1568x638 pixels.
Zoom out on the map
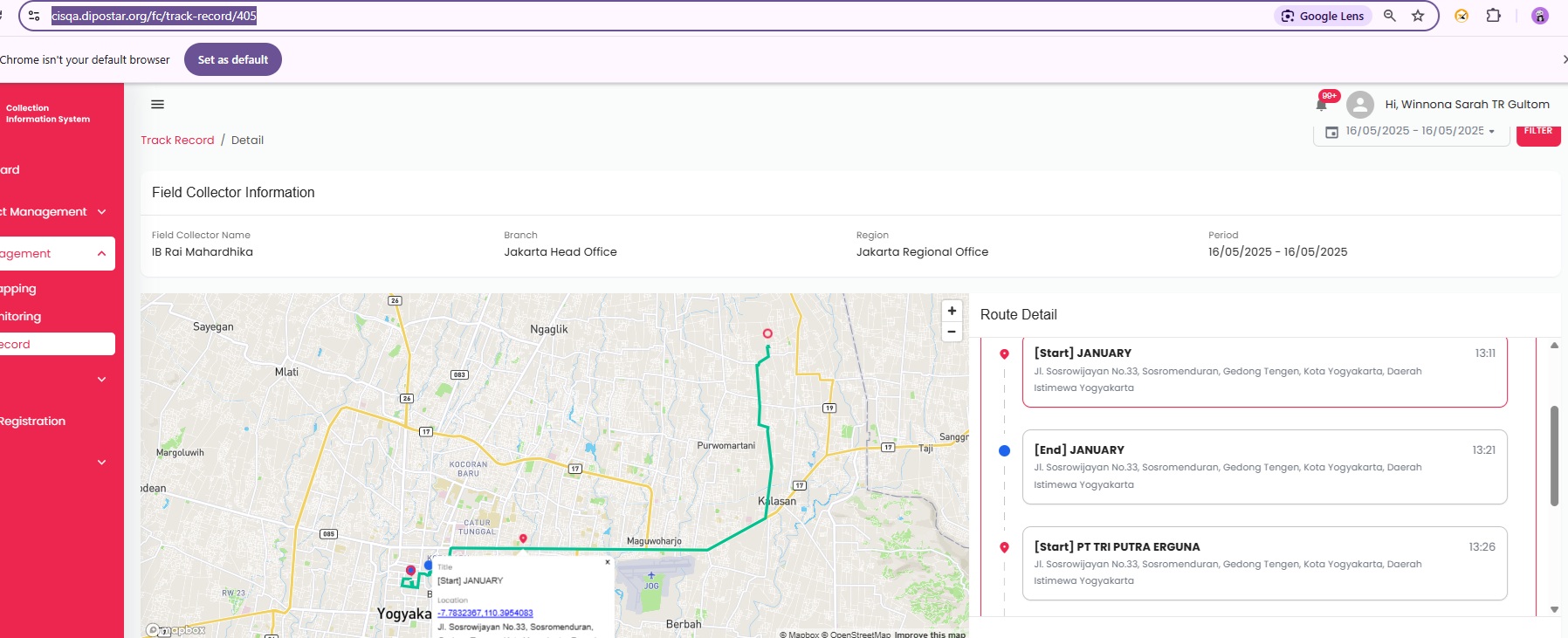(x=952, y=332)
